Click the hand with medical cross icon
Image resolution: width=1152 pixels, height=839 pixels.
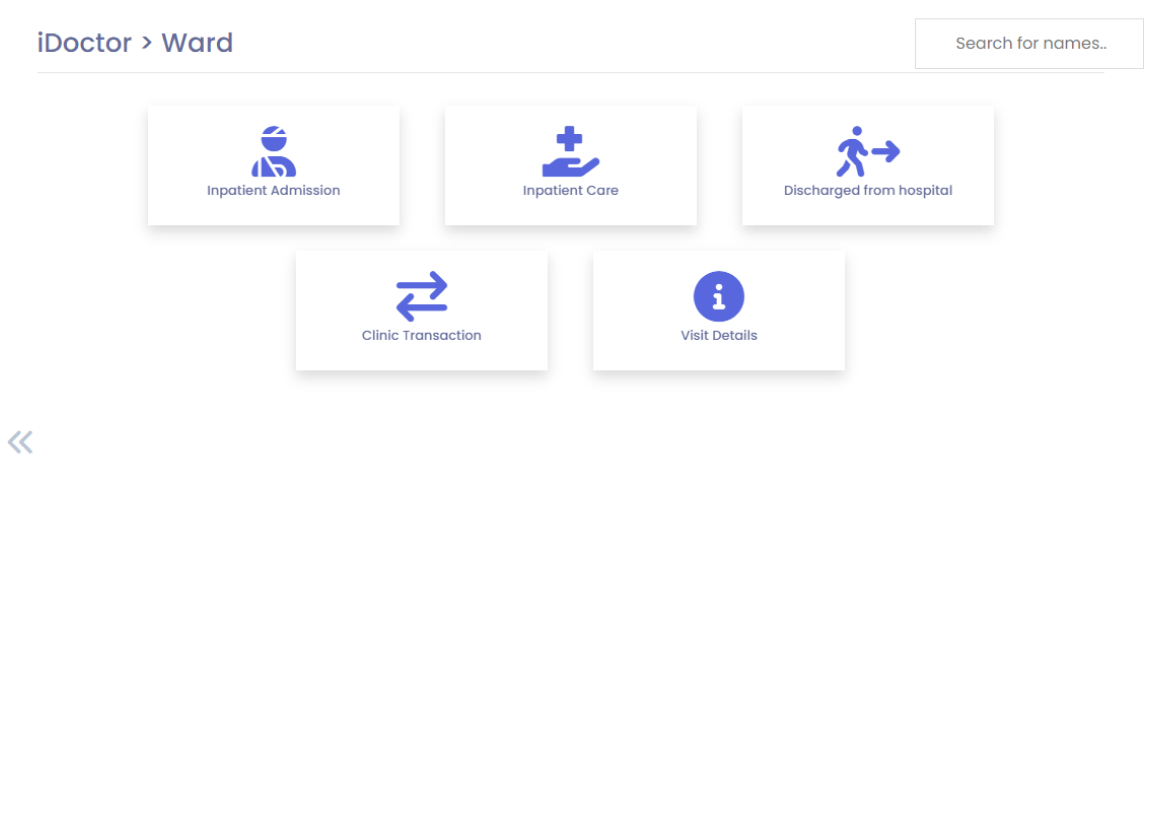click(570, 152)
